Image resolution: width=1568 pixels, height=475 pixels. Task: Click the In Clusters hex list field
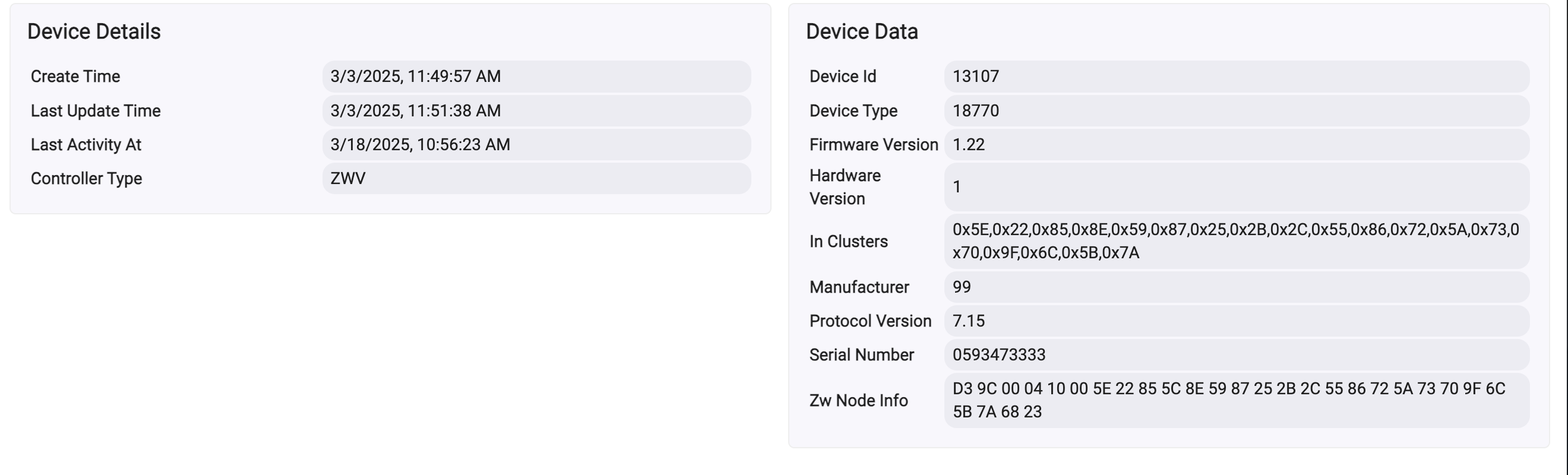pos(1237,242)
